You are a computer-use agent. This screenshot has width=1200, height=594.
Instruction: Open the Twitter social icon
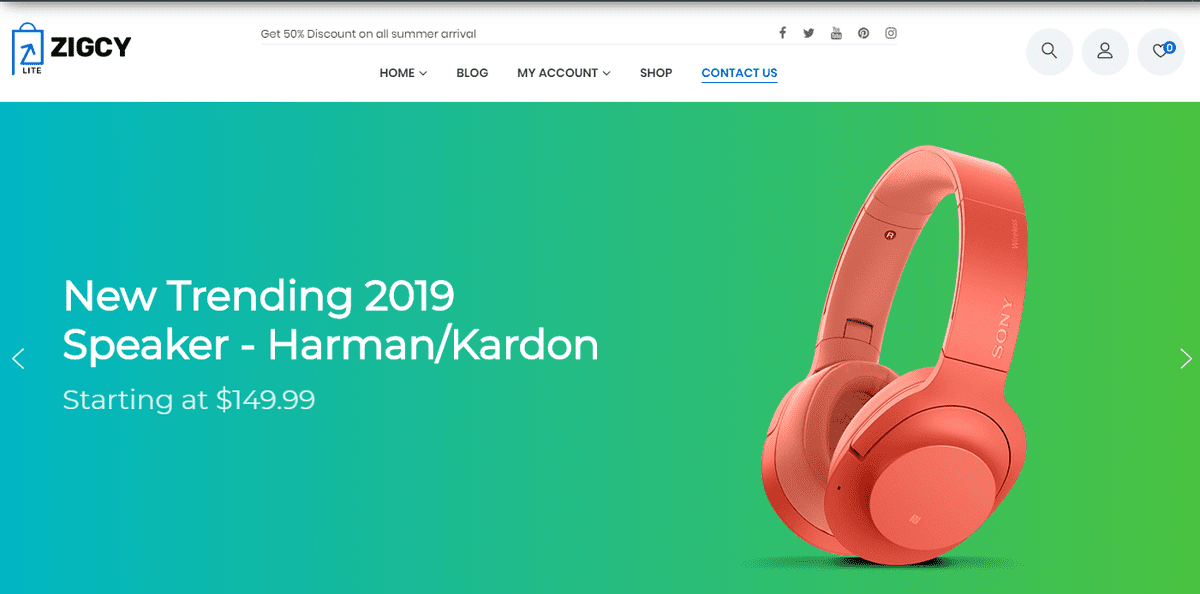coord(809,33)
